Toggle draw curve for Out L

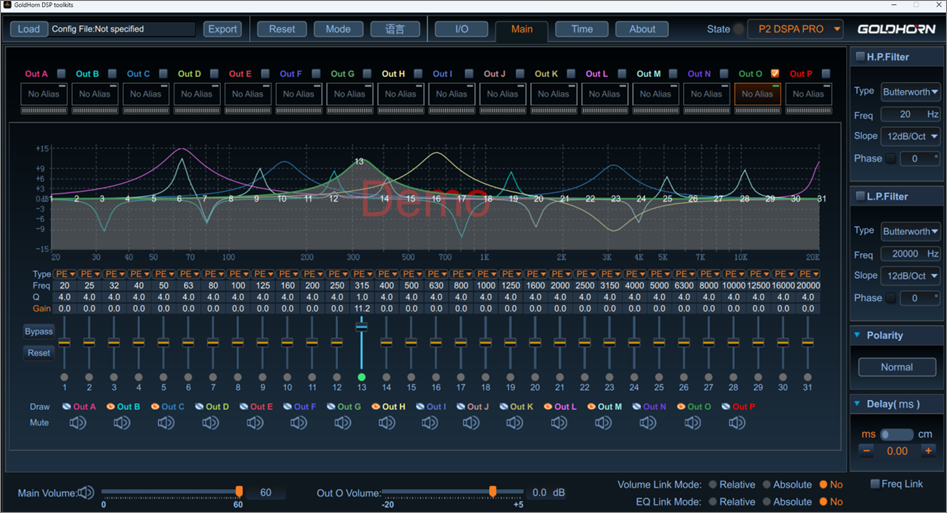tap(548, 407)
